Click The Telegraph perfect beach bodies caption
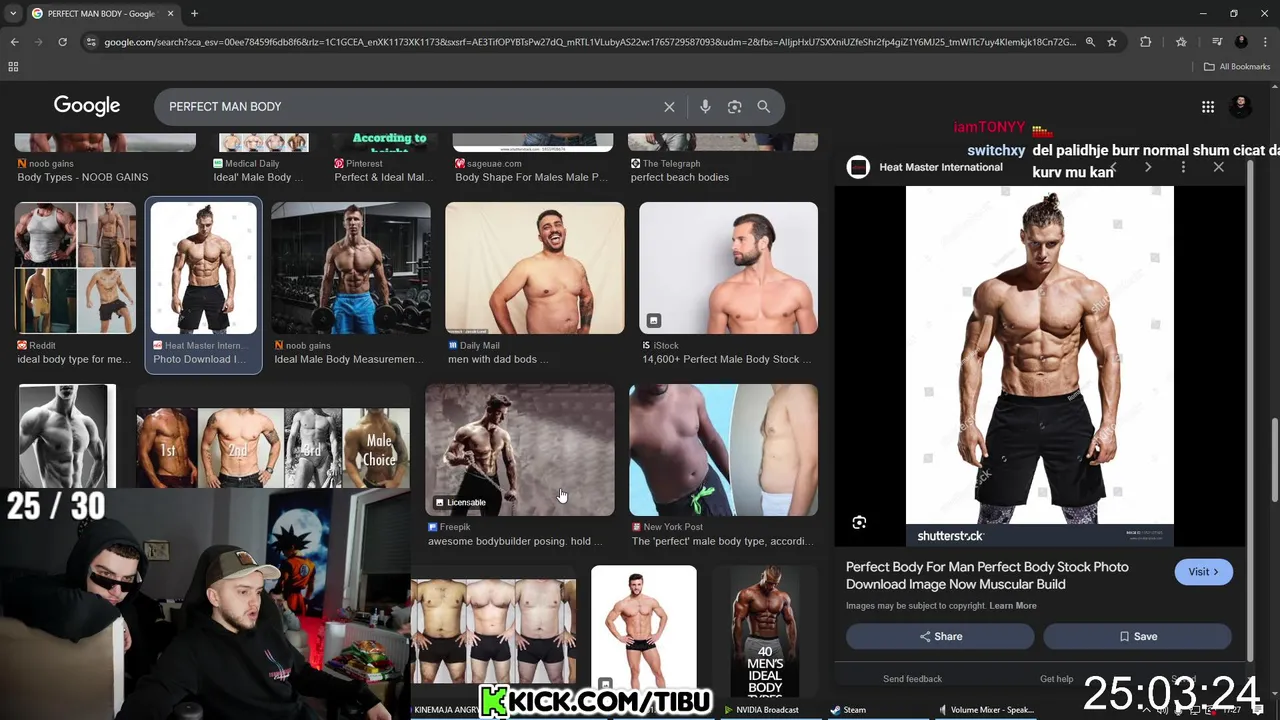Viewport: 1280px width, 720px height. click(680, 177)
